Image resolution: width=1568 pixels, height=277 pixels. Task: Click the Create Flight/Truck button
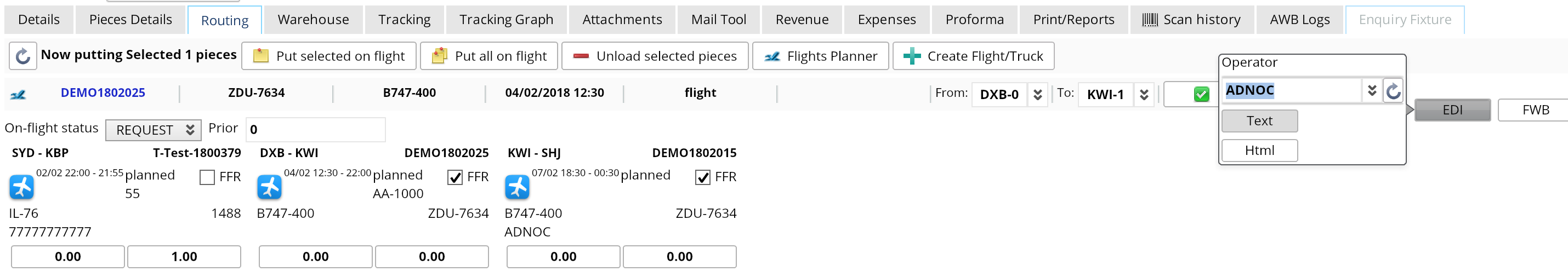coord(973,56)
